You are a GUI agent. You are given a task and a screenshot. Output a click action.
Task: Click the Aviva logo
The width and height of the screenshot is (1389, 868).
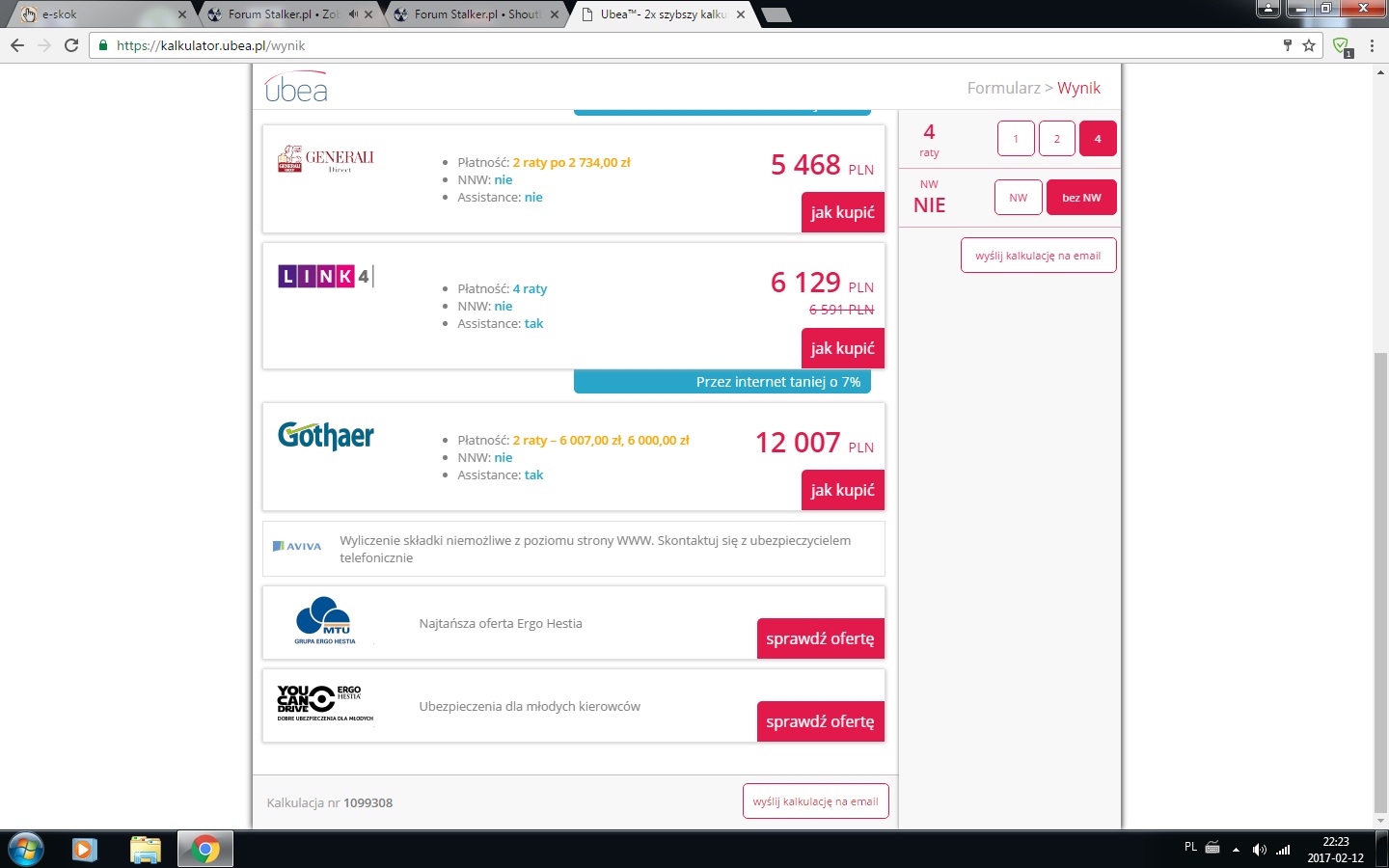pos(297,546)
